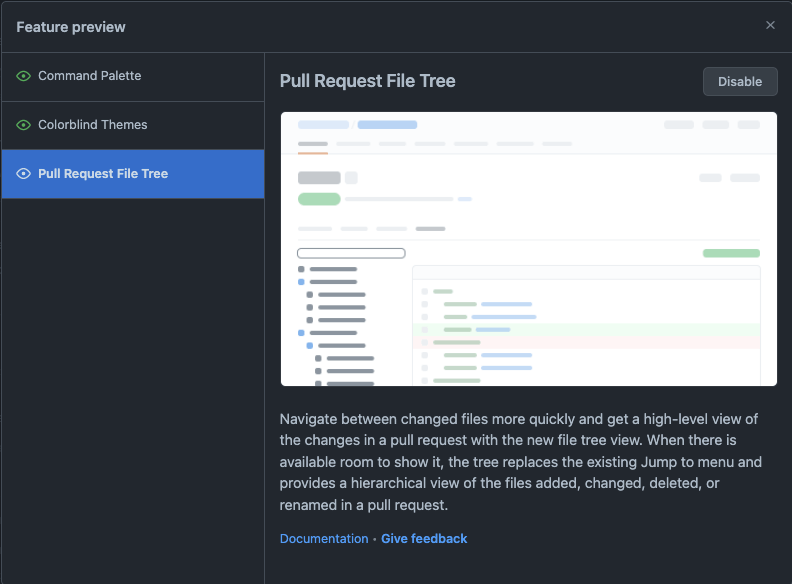Open the Documentation link
792x584 pixels.
[324, 539]
